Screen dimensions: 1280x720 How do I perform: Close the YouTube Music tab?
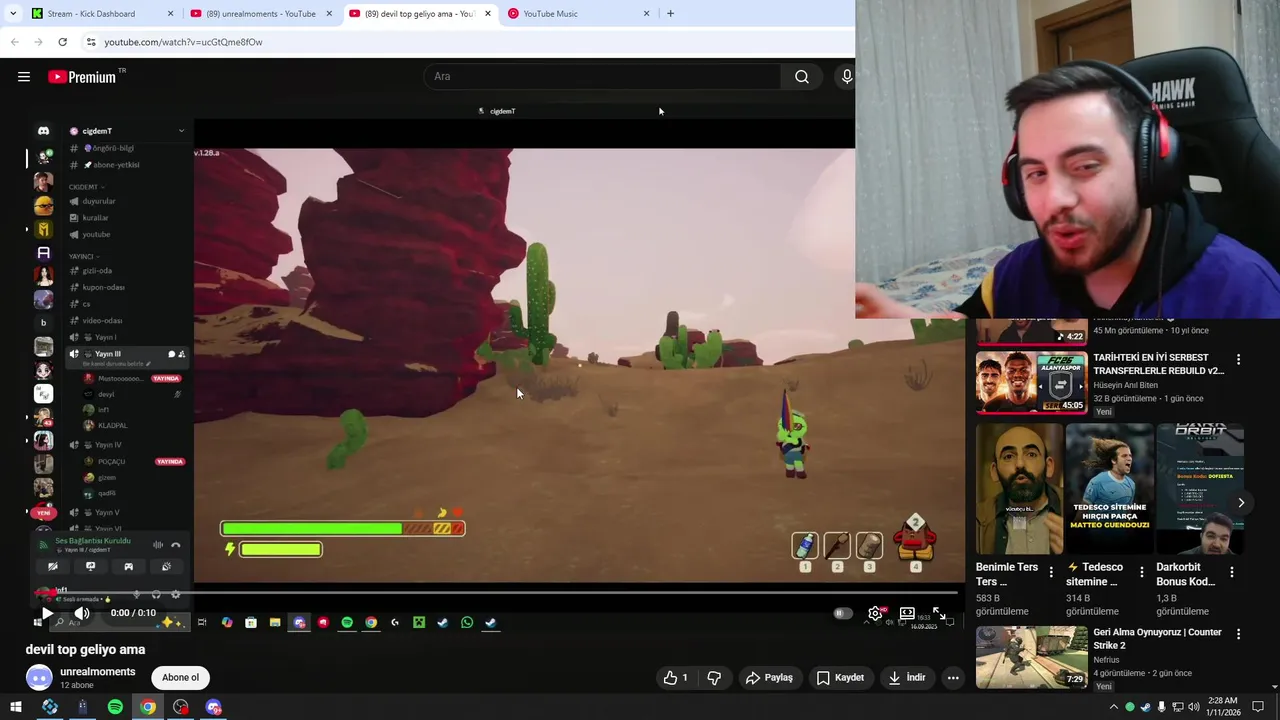646,14
